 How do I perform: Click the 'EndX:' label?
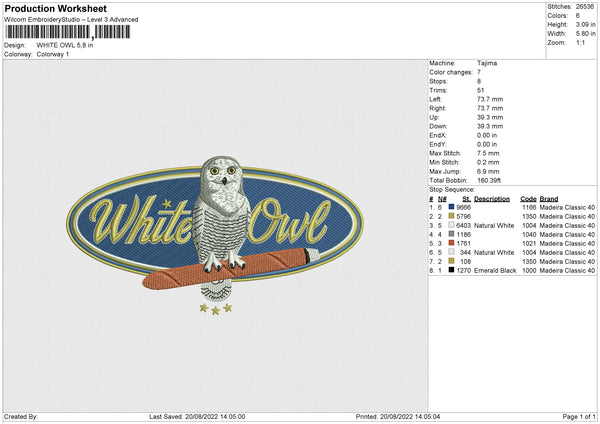(x=438, y=135)
